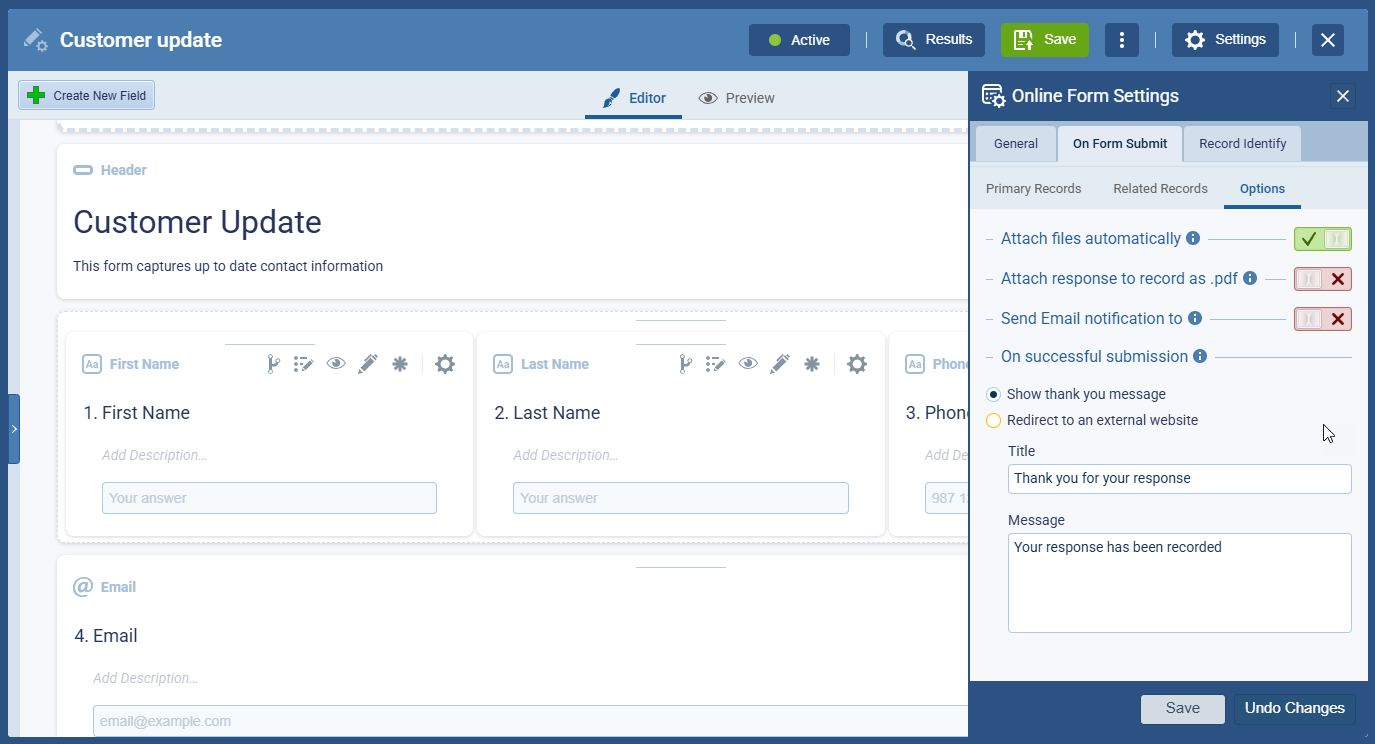Enable Send Email notification toggle
The height and width of the screenshot is (744, 1375).
pyautogui.click(x=1322, y=319)
